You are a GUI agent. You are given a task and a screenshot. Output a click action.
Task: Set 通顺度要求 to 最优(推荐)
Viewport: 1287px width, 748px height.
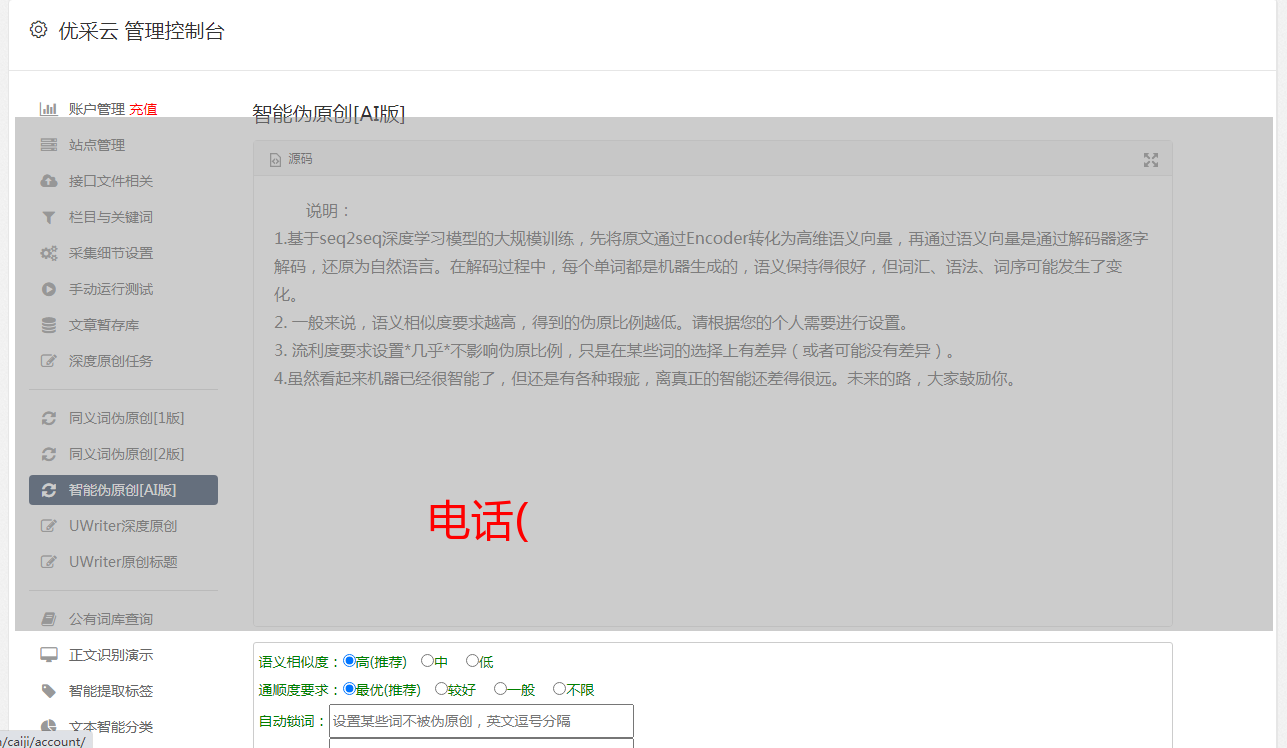(349, 689)
